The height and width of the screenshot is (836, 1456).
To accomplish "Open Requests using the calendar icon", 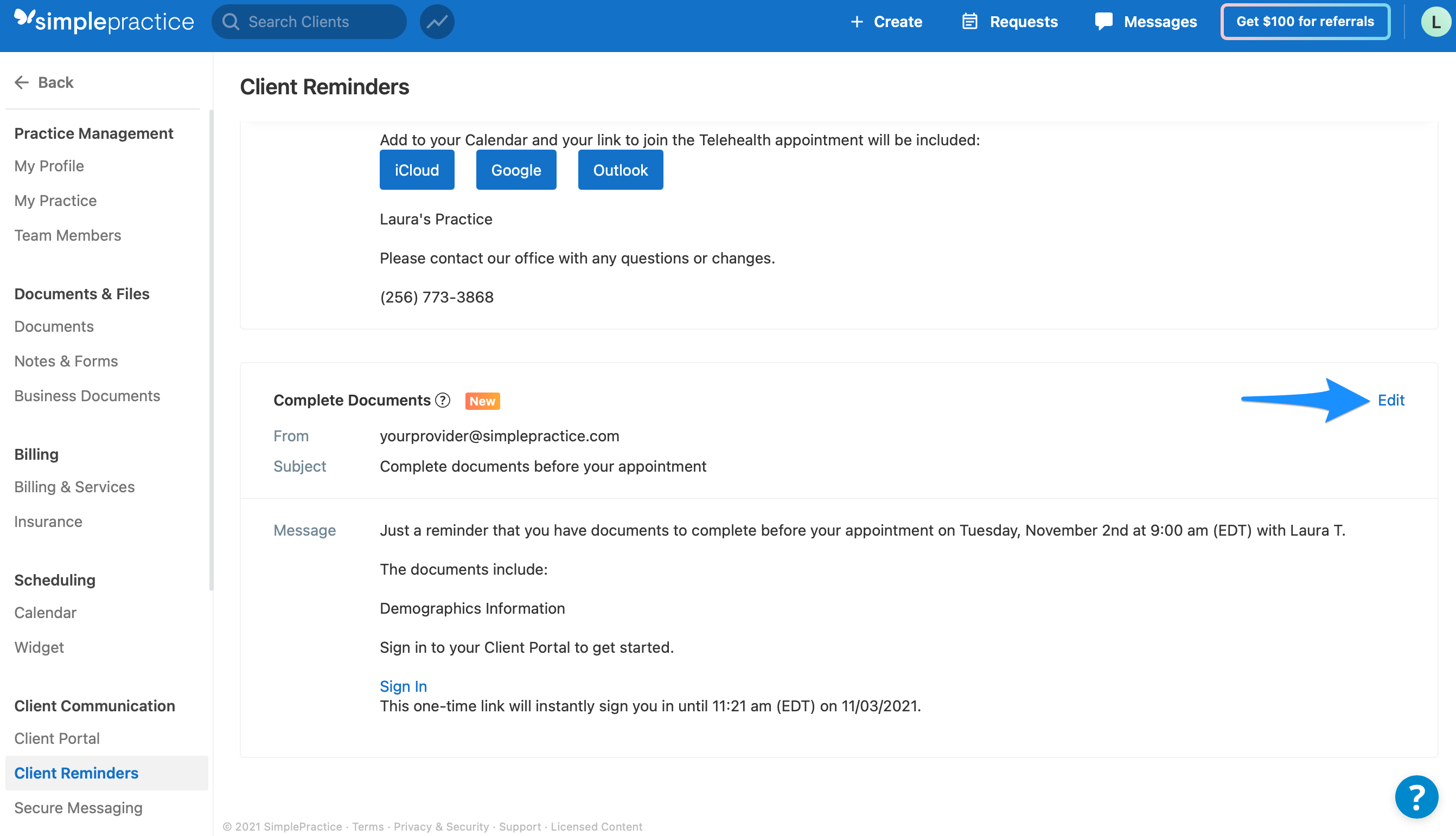I will pos(969,21).
